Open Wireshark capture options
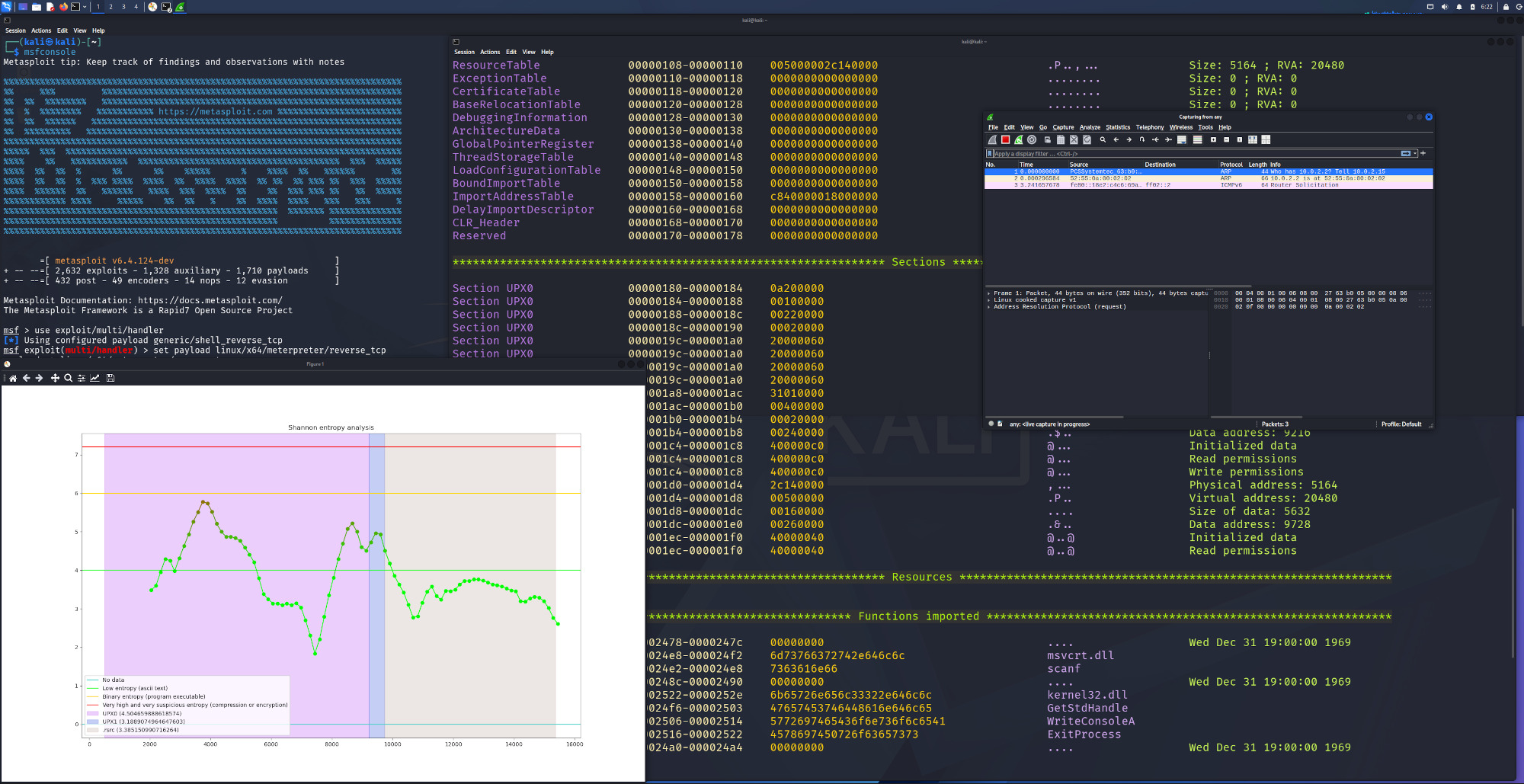Screen dimensions: 1524x784 click(1032, 139)
